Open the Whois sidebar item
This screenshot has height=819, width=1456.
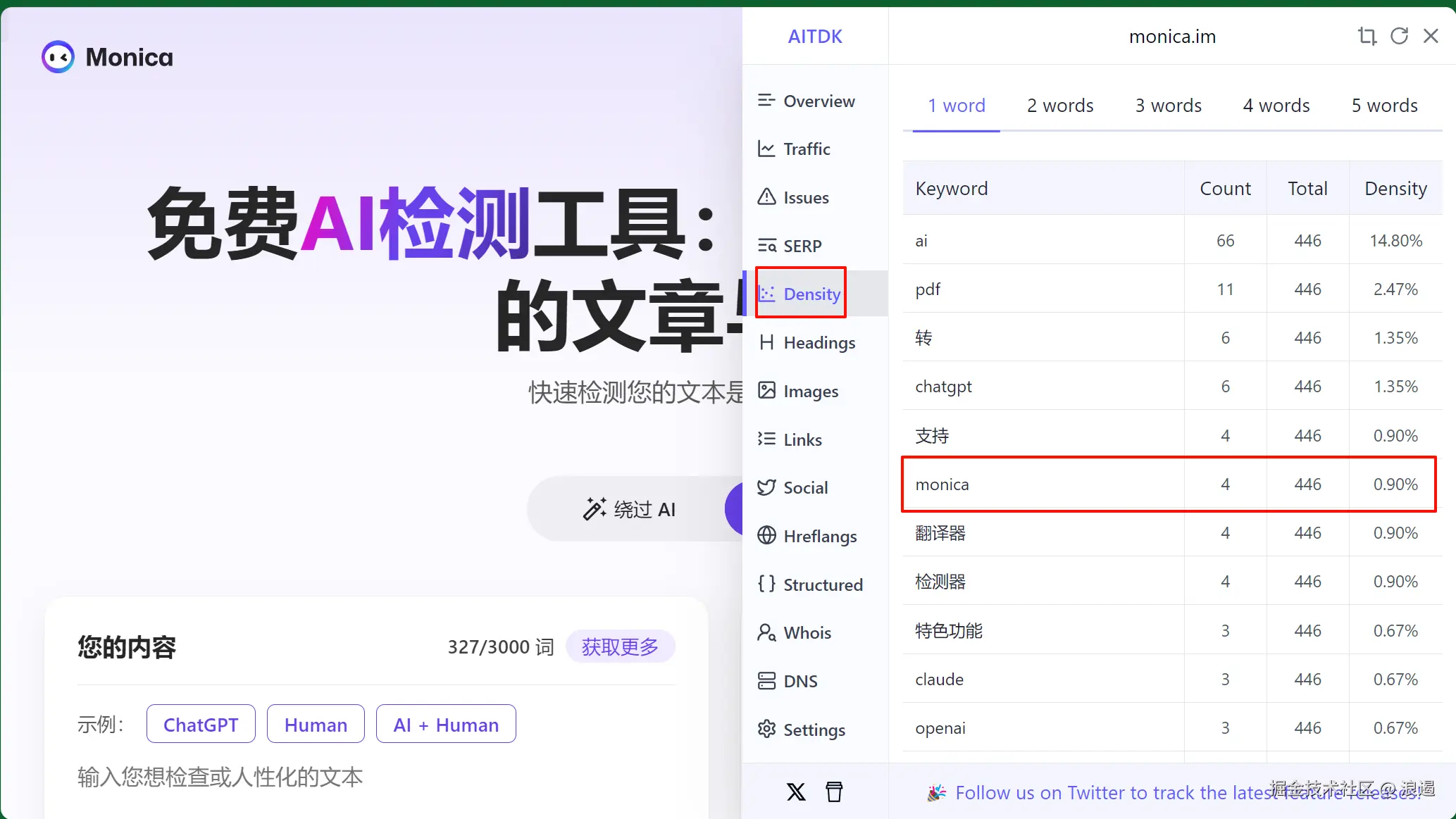807,632
